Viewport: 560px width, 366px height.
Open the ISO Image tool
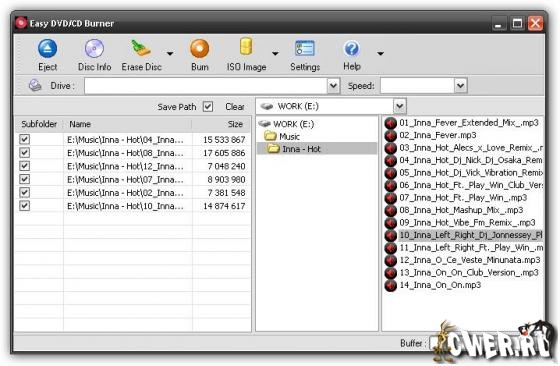tap(246, 47)
